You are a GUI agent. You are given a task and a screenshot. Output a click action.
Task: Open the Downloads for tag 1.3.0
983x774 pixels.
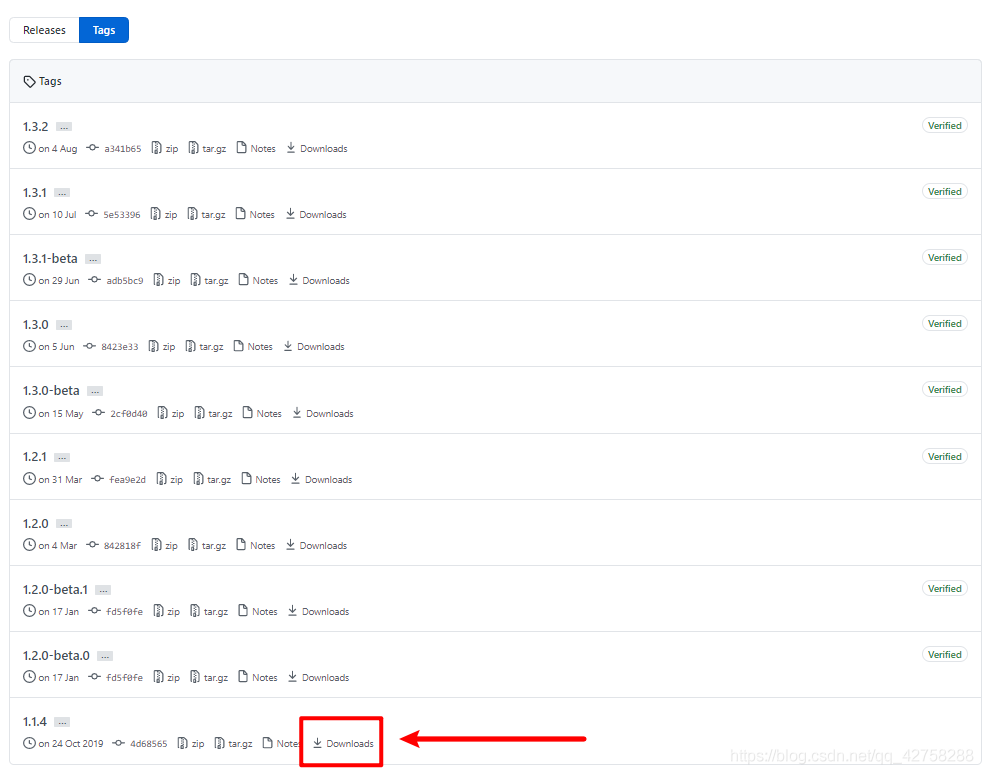tap(314, 347)
